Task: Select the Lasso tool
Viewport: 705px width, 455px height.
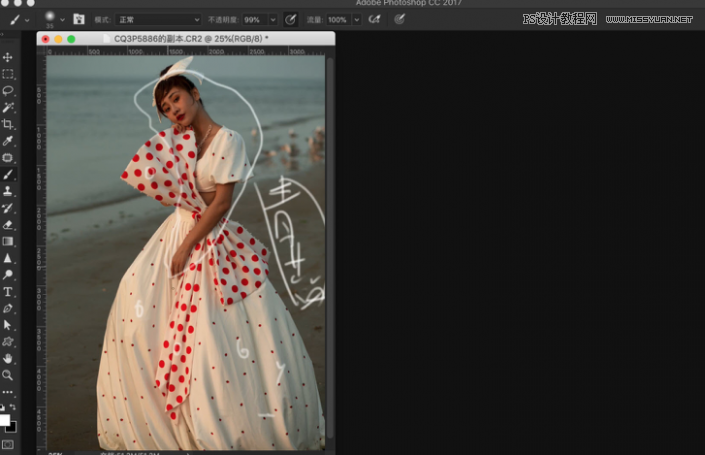Action: point(8,90)
